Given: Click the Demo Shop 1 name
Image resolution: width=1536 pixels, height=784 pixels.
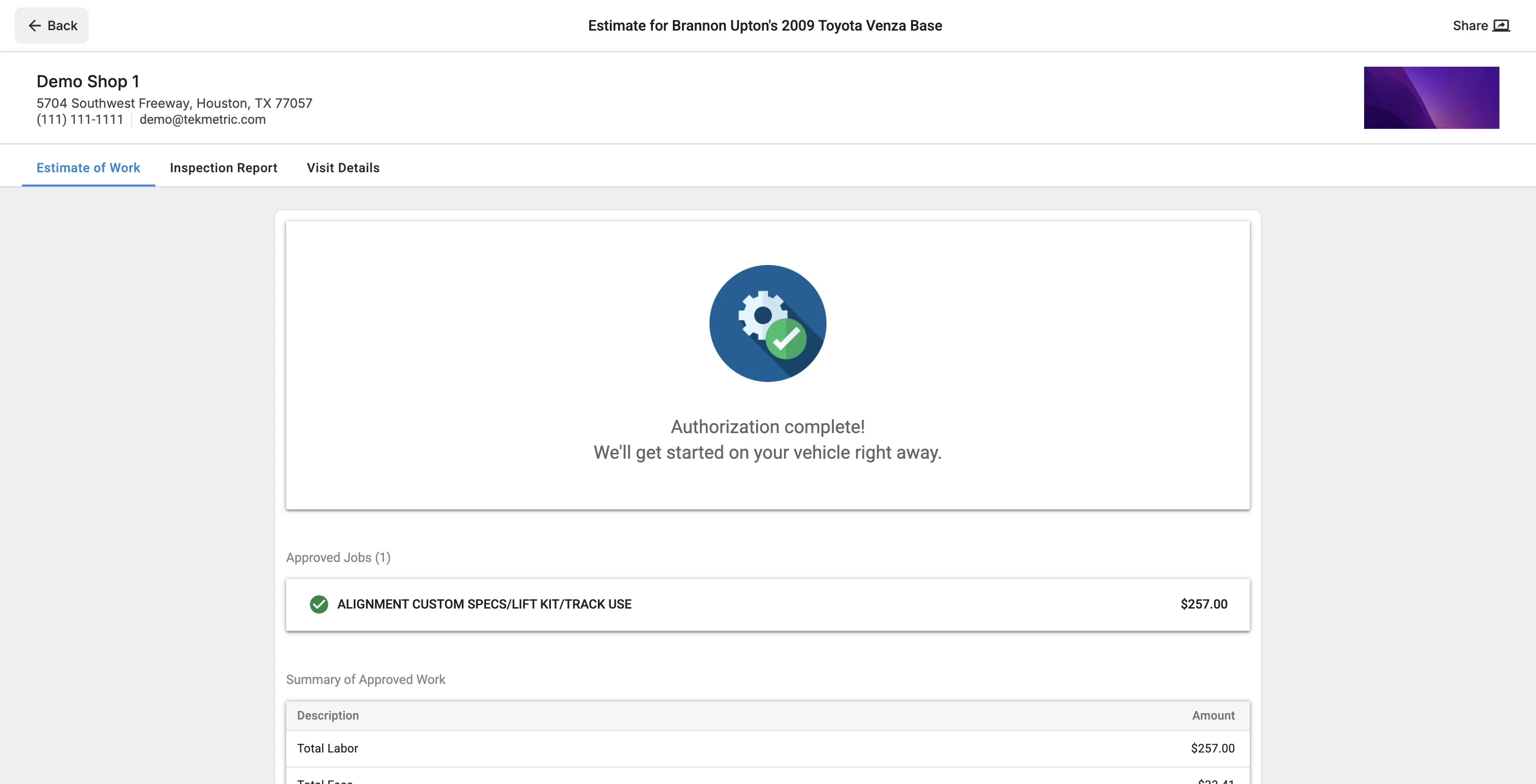Looking at the screenshot, I should [x=88, y=81].
